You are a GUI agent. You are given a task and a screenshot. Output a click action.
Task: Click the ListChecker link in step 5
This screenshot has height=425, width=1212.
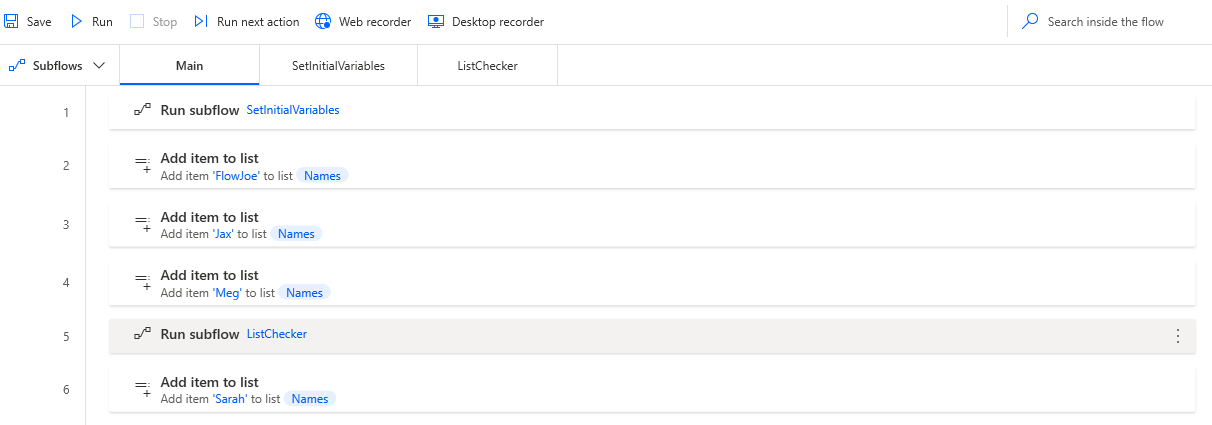(277, 334)
